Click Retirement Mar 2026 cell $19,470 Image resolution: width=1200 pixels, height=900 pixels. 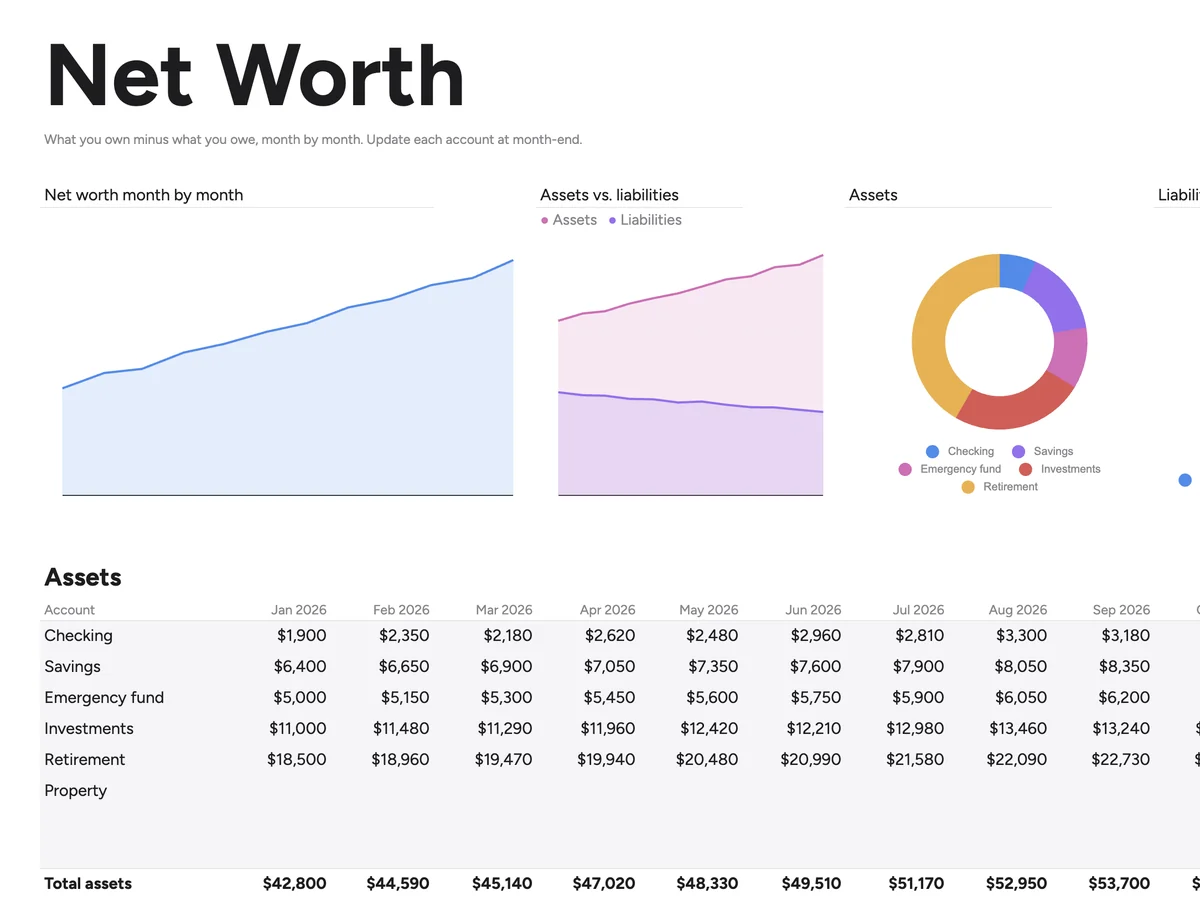click(x=504, y=760)
